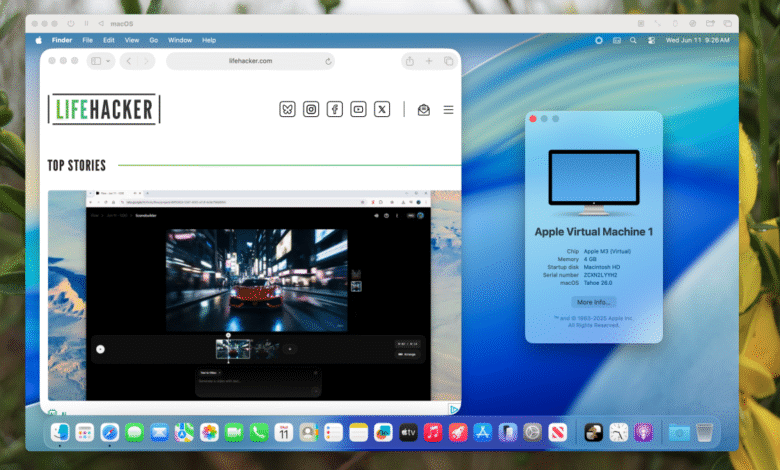The image size is (780, 470).
Task: Expand the Safari sidebar dropdown chevron
Action: point(108,61)
